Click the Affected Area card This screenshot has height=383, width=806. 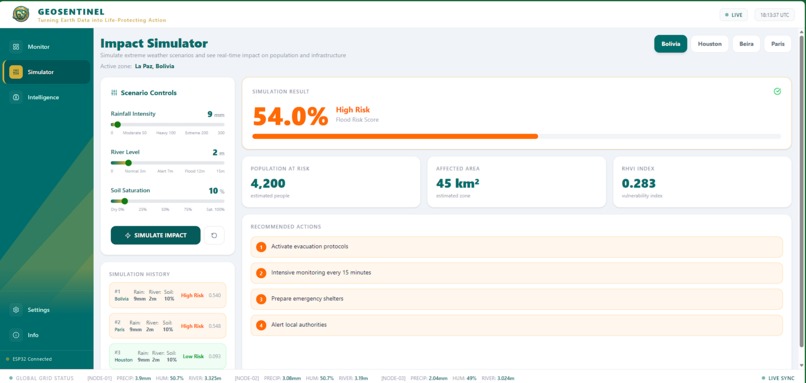tap(517, 182)
